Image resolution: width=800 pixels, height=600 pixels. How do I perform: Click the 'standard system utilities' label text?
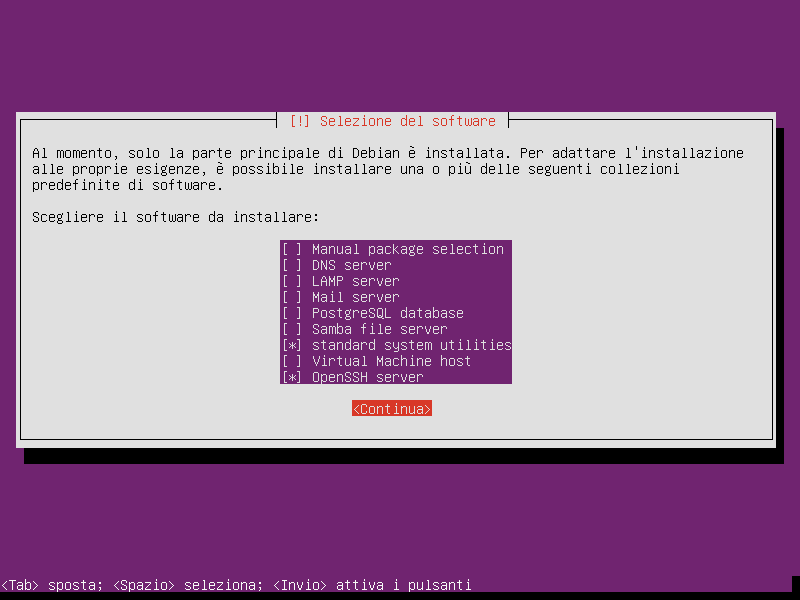tap(412, 345)
